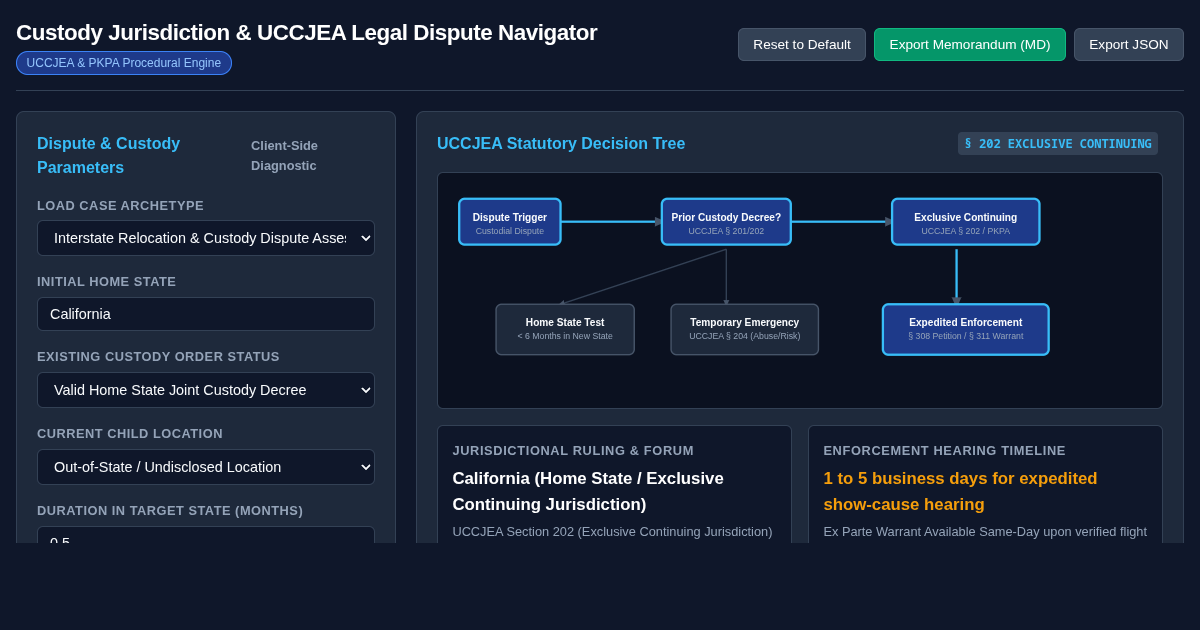Click the Load Case Archetype label
Viewport: 1200px width, 630px height.
tap(121, 206)
